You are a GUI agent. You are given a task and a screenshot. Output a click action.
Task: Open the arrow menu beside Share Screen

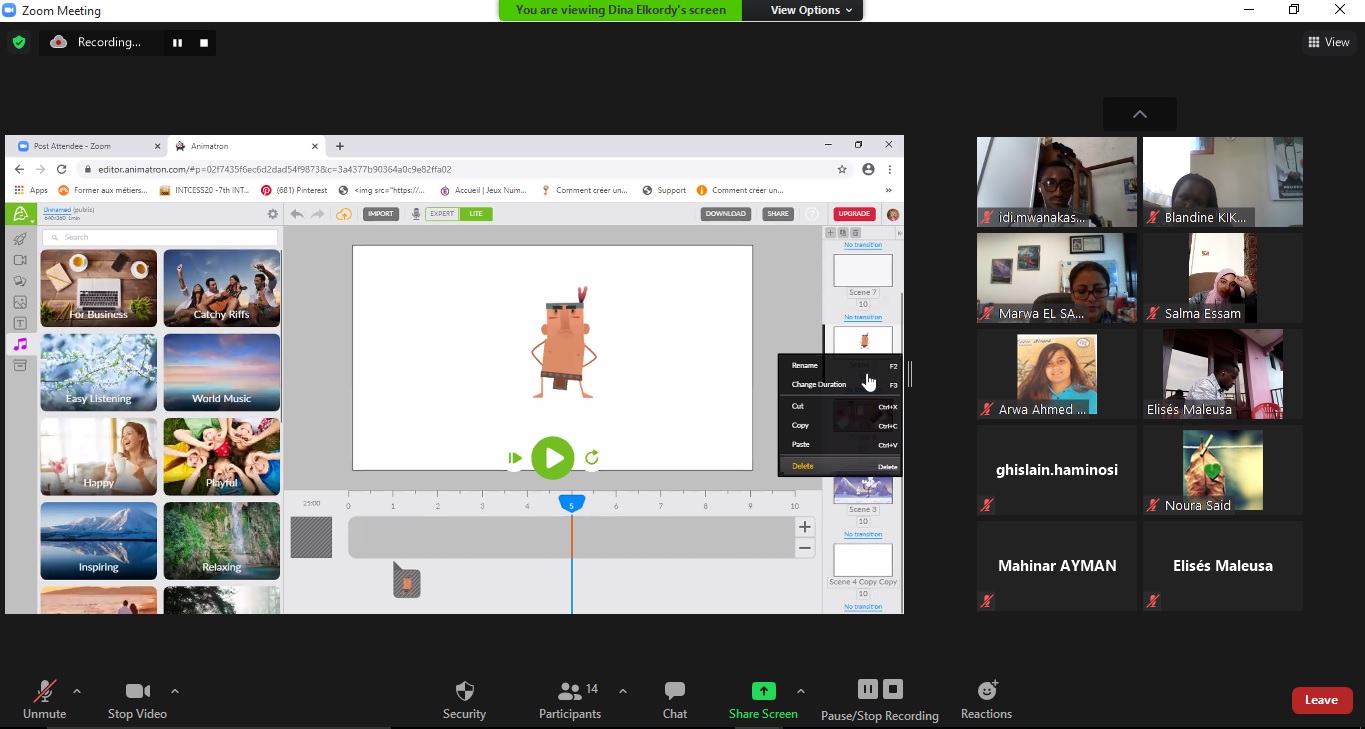click(800, 691)
